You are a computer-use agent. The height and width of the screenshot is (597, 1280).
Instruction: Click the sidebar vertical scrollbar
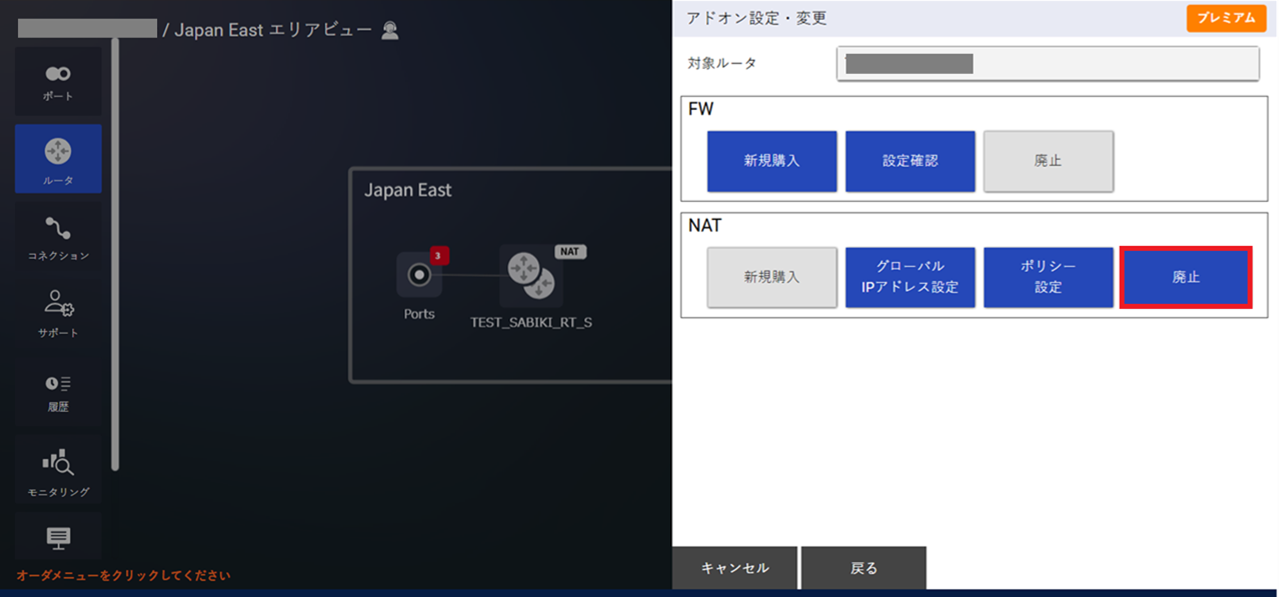(115, 254)
